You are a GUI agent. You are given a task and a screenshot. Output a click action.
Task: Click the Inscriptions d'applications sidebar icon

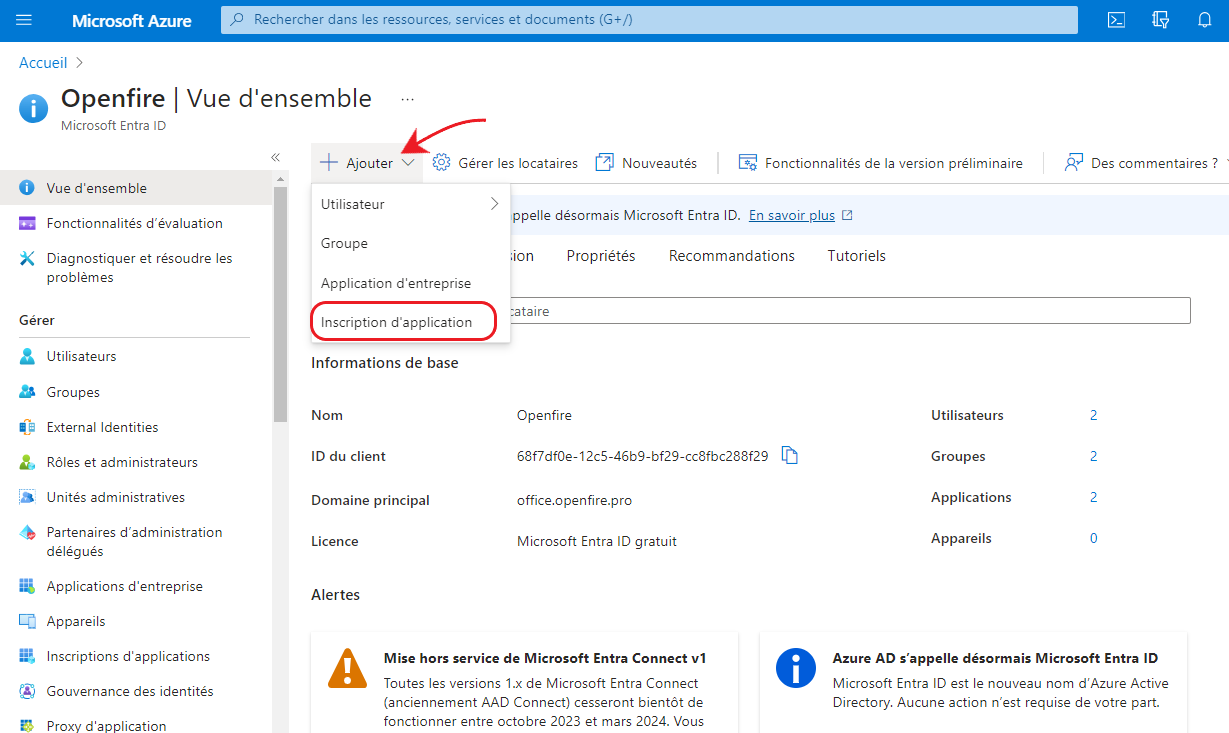point(28,656)
